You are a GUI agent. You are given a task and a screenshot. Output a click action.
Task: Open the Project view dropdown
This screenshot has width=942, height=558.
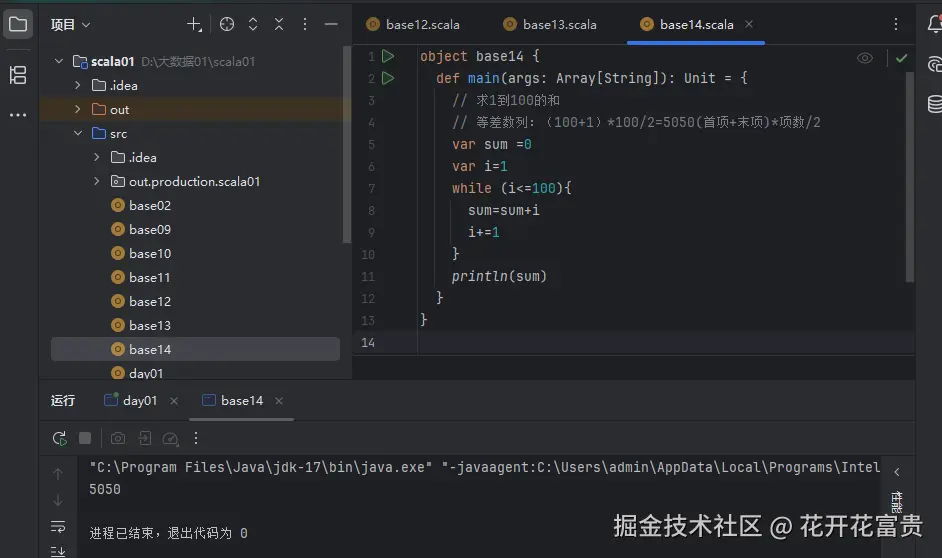(70, 25)
